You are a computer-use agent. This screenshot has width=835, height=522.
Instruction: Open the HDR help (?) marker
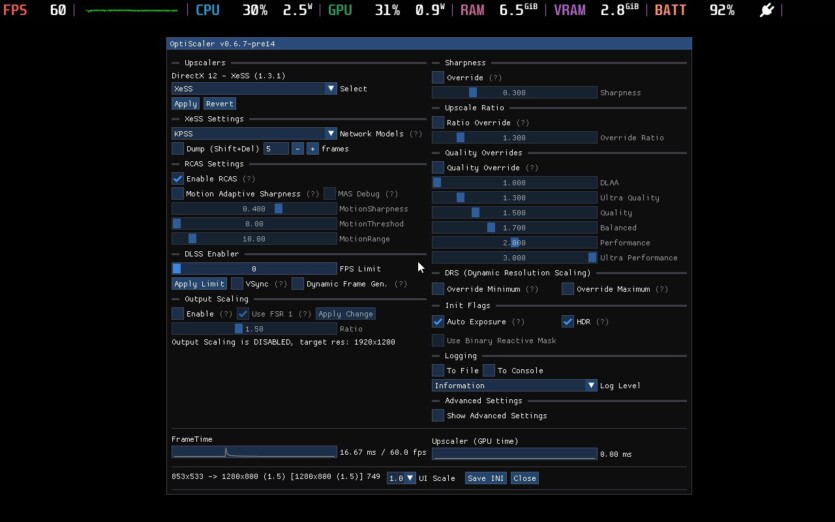click(602, 322)
